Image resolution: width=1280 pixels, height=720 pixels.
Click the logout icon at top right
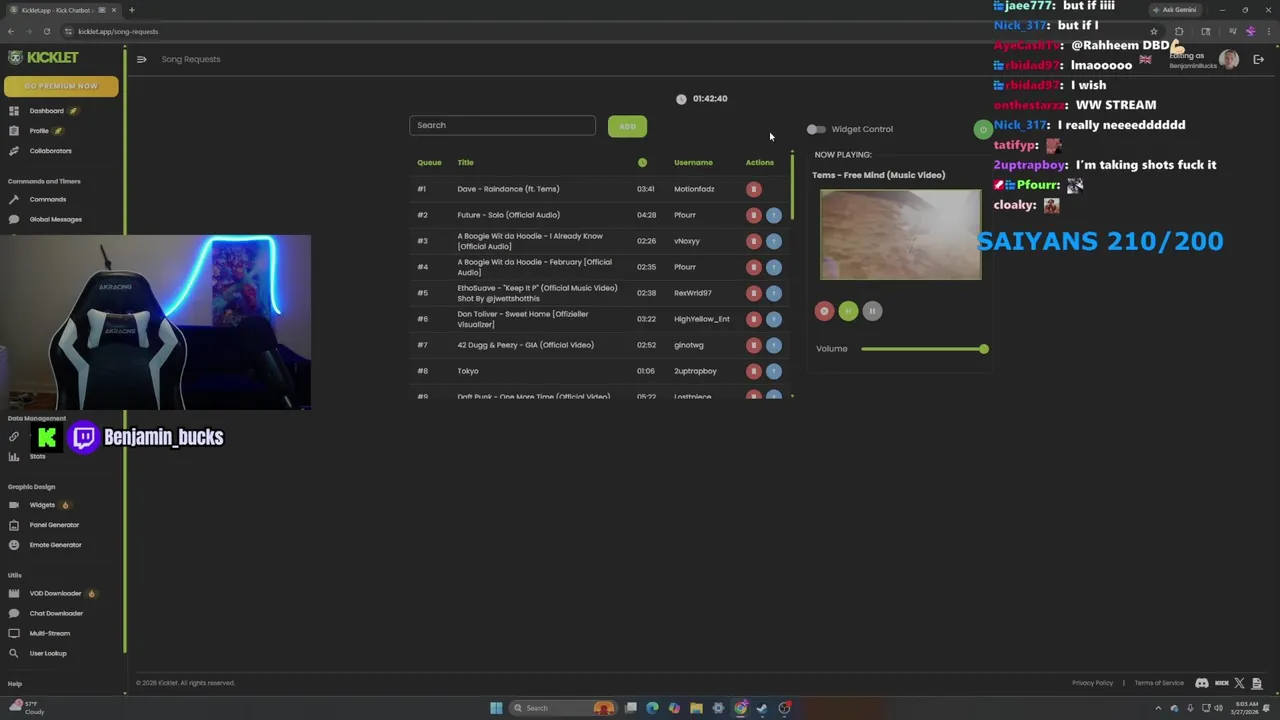click(x=1258, y=59)
